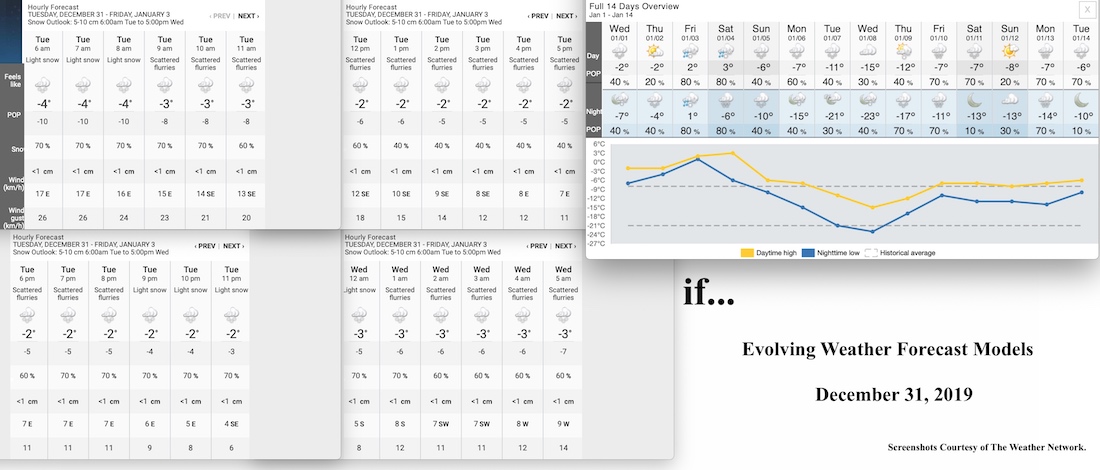
Task: Click PREV in the Wed 12 am–5 am panel
Action: pos(537,246)
